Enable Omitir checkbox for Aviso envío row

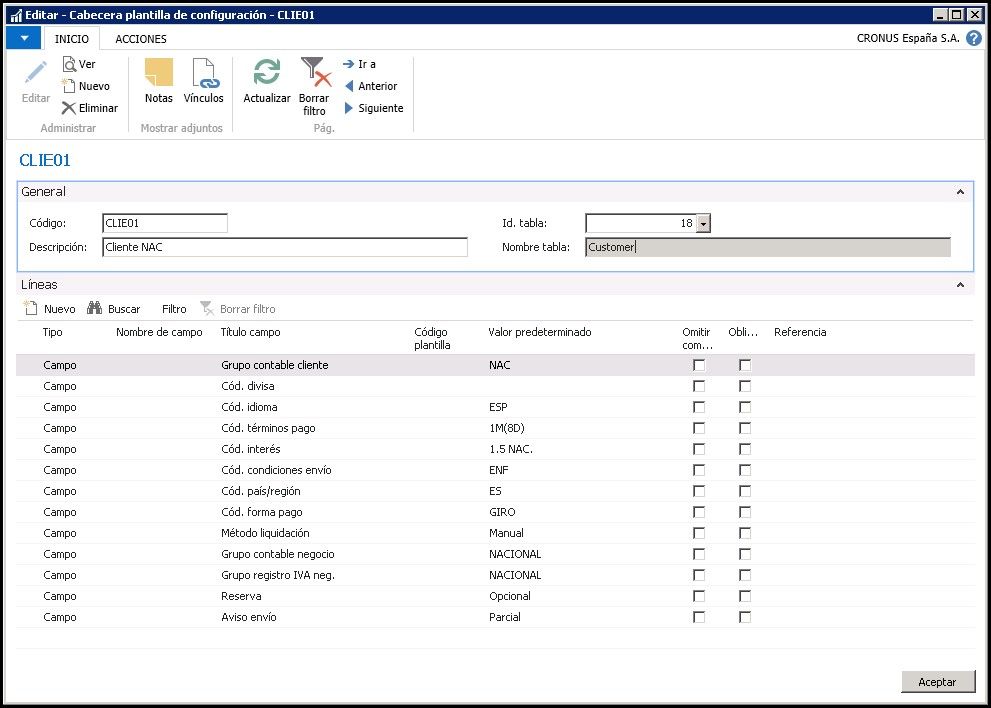(x=699, y=618)
